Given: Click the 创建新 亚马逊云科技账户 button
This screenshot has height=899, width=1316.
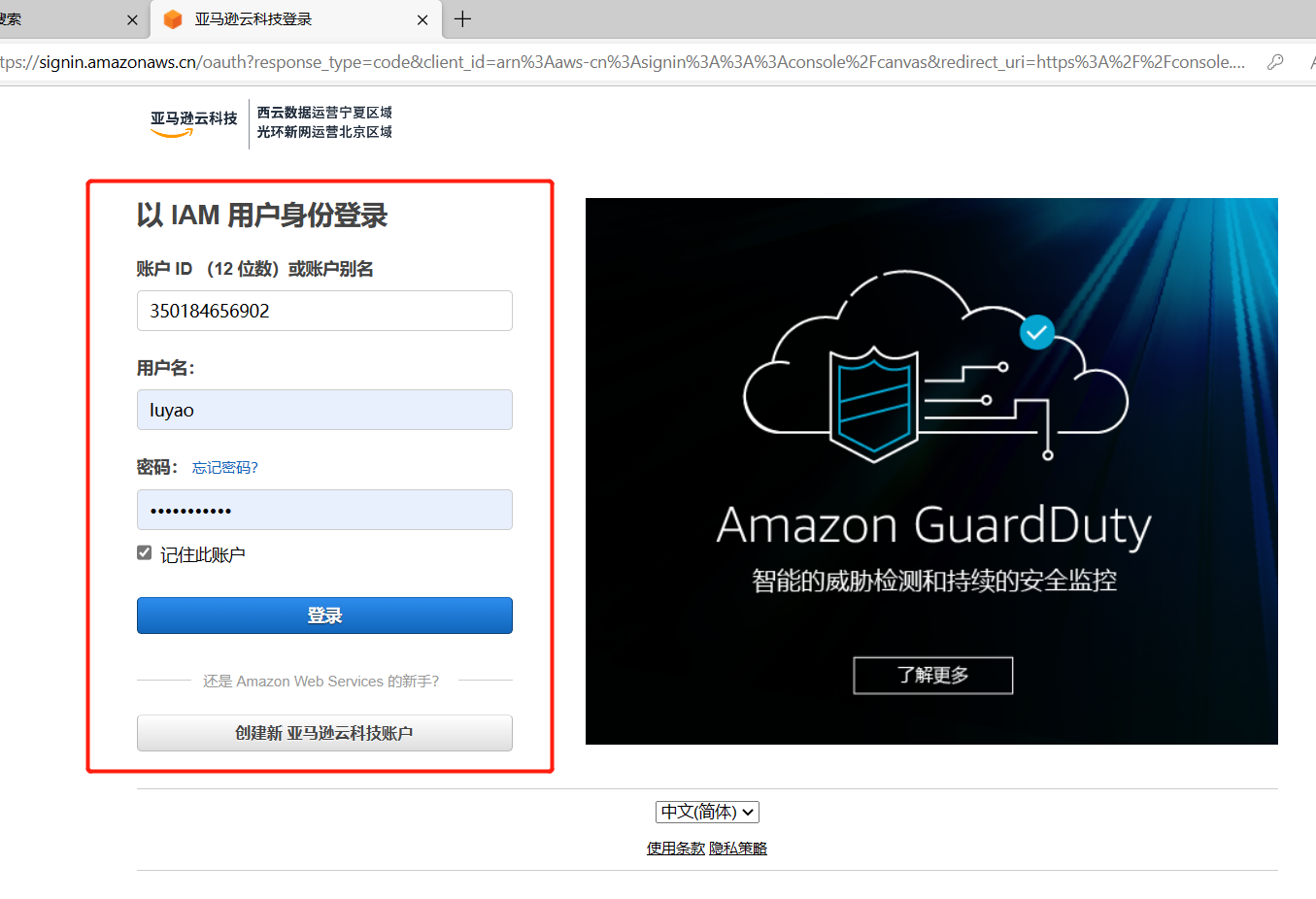Looking at the screenshot, I should tap(324, 733).
